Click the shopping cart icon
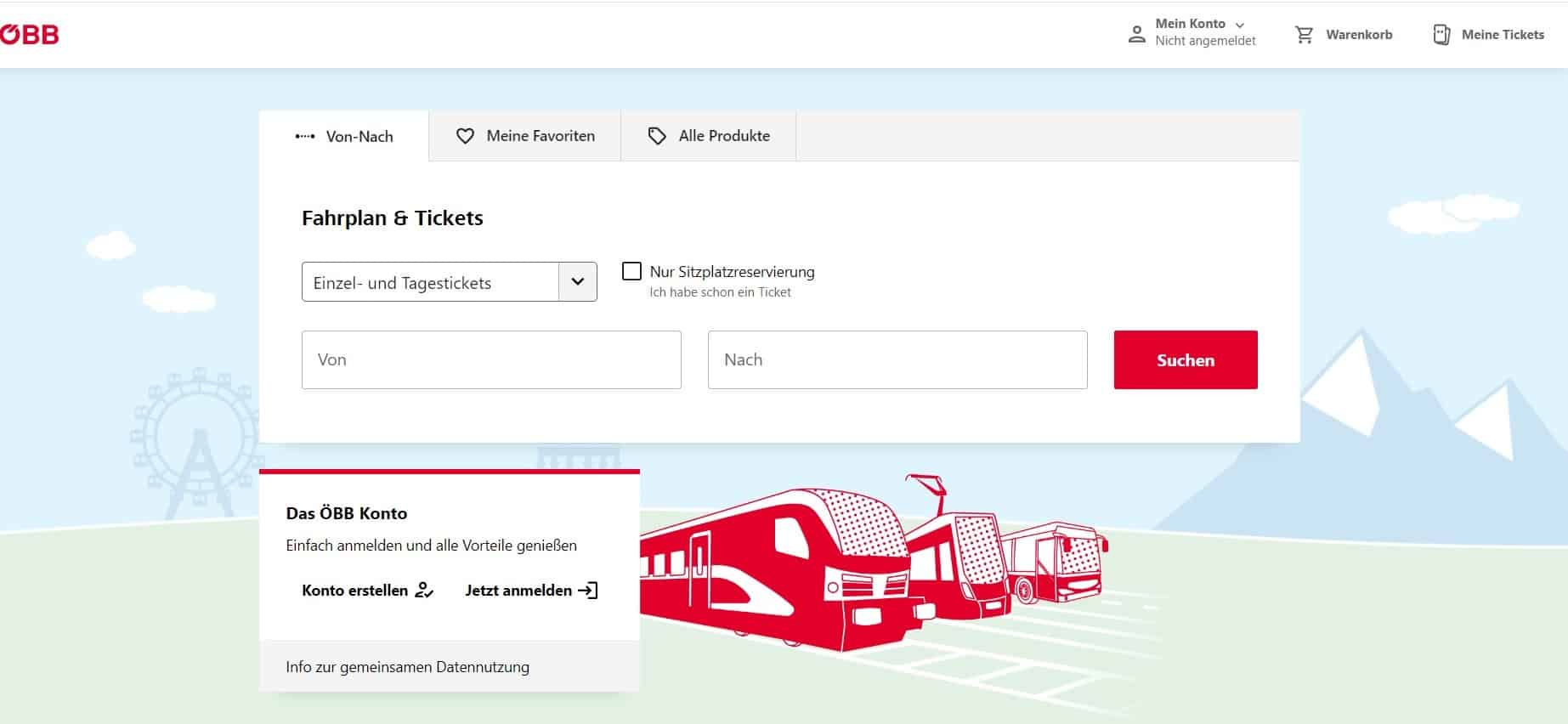This screenshot has width=1568, height=724. 1304,35
